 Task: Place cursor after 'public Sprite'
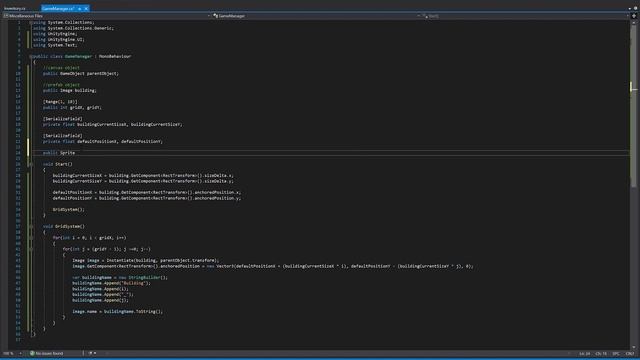click(x=76, y=153)
